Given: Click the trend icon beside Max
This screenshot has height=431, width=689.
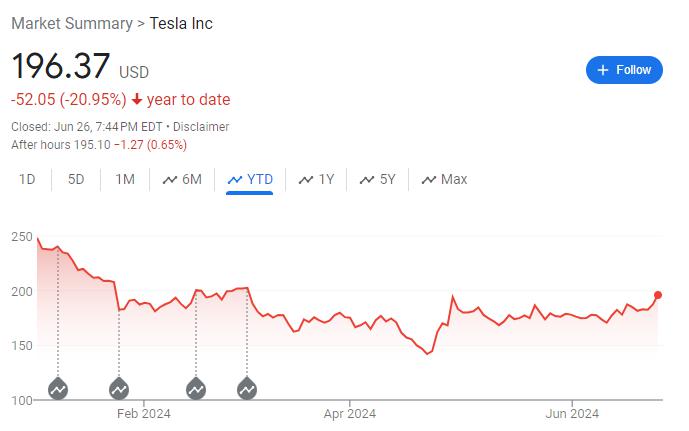Looking at the screenshot, I should click(x=429, y=180).
